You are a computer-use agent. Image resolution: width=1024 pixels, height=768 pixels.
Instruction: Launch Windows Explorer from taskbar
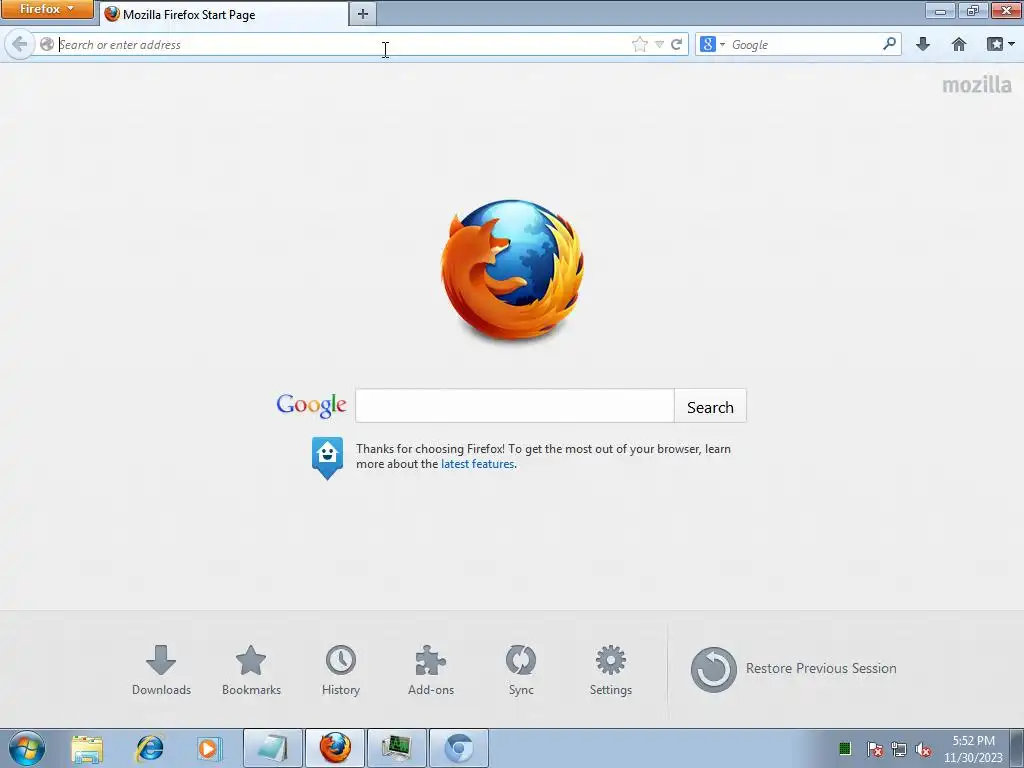click(x=87, y=748)
